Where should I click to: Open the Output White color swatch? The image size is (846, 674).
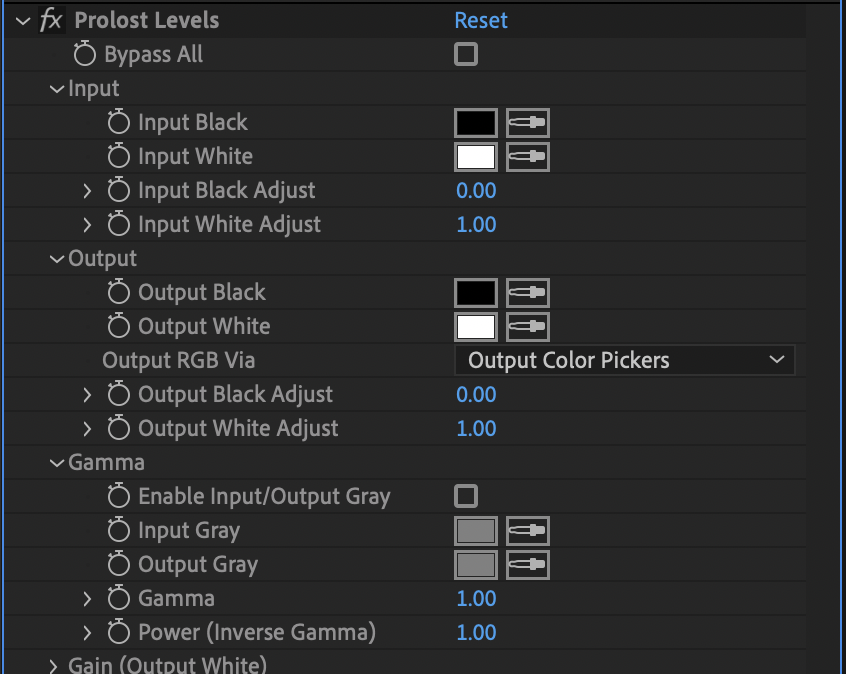click(476, 326)
